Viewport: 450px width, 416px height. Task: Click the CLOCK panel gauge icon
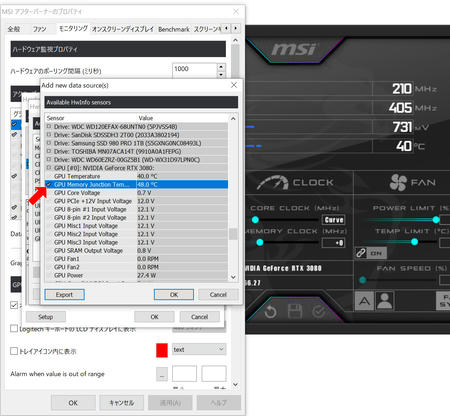click(x=272, y=183)
